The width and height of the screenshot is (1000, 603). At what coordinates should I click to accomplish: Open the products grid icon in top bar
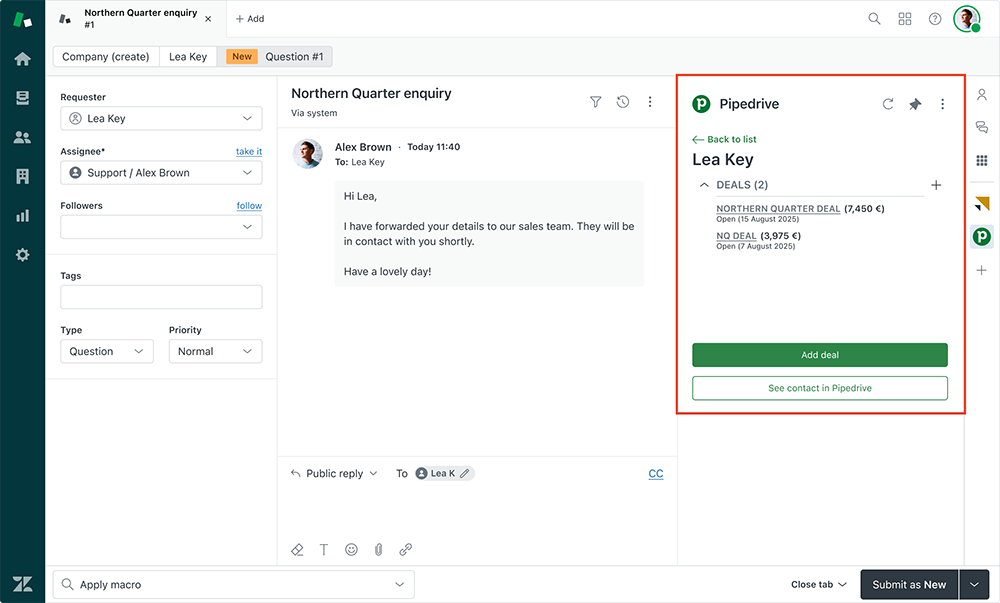pyautogui.click(x=905, y=18)
